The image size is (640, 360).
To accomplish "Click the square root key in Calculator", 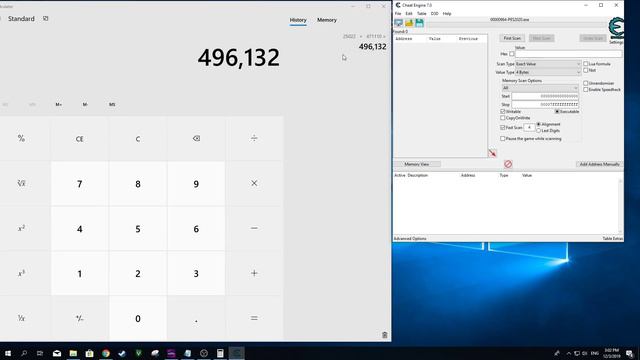I will tap(21, 183).
